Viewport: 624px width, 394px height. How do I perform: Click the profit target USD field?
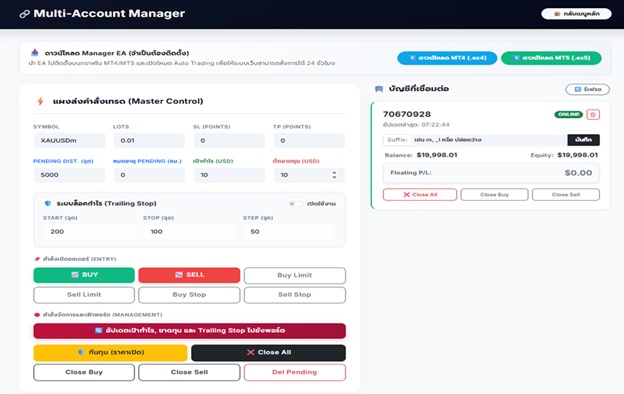[x=229, y=175]
